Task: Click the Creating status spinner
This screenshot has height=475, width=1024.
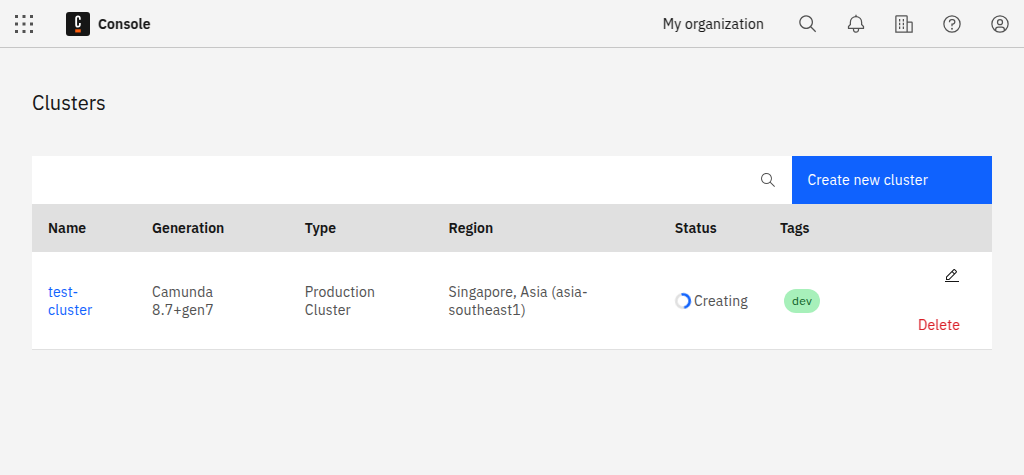Action: click(x=683, y=301)
